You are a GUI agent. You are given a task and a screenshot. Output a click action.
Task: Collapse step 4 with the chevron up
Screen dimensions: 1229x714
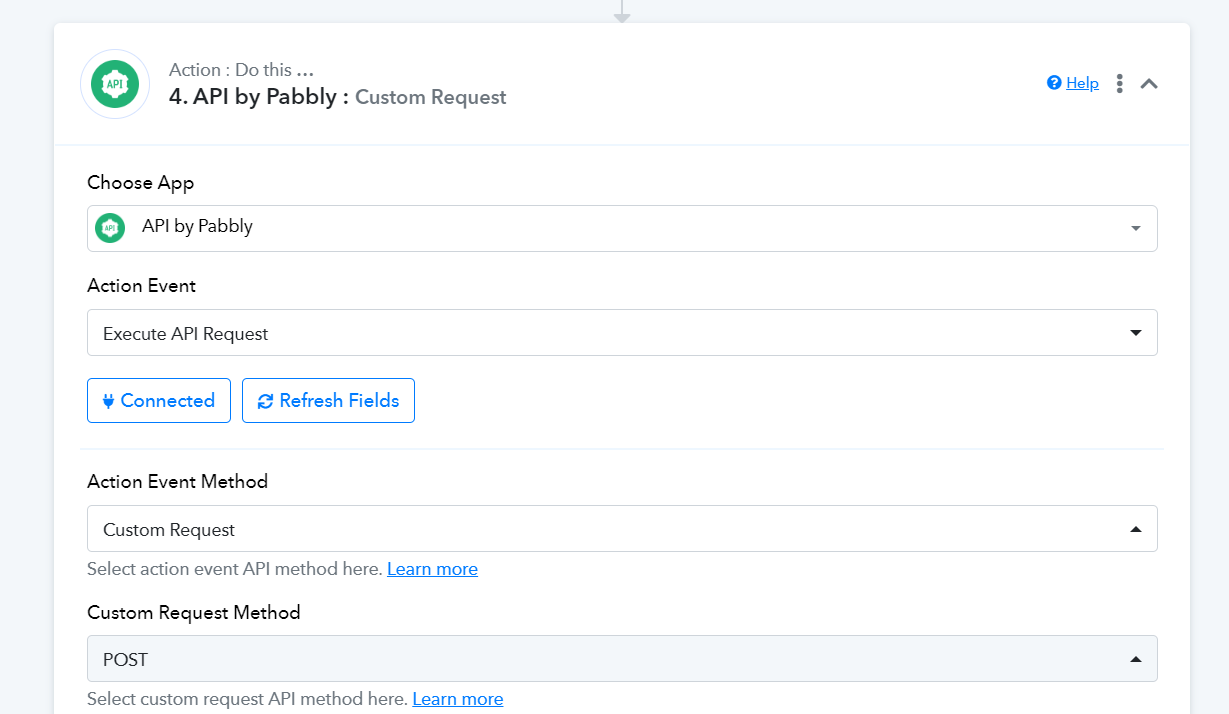click(x=1150, y=84)
